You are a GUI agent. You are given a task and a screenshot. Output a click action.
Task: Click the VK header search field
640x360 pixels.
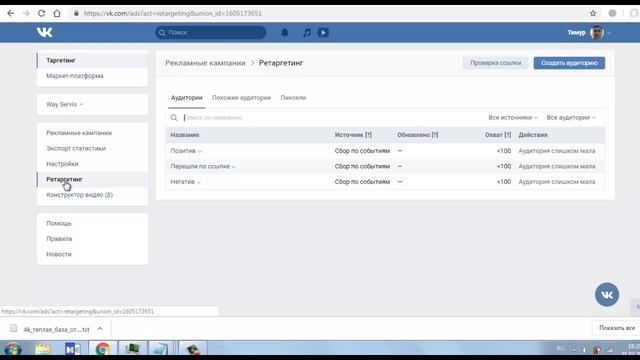pos(211,33)
